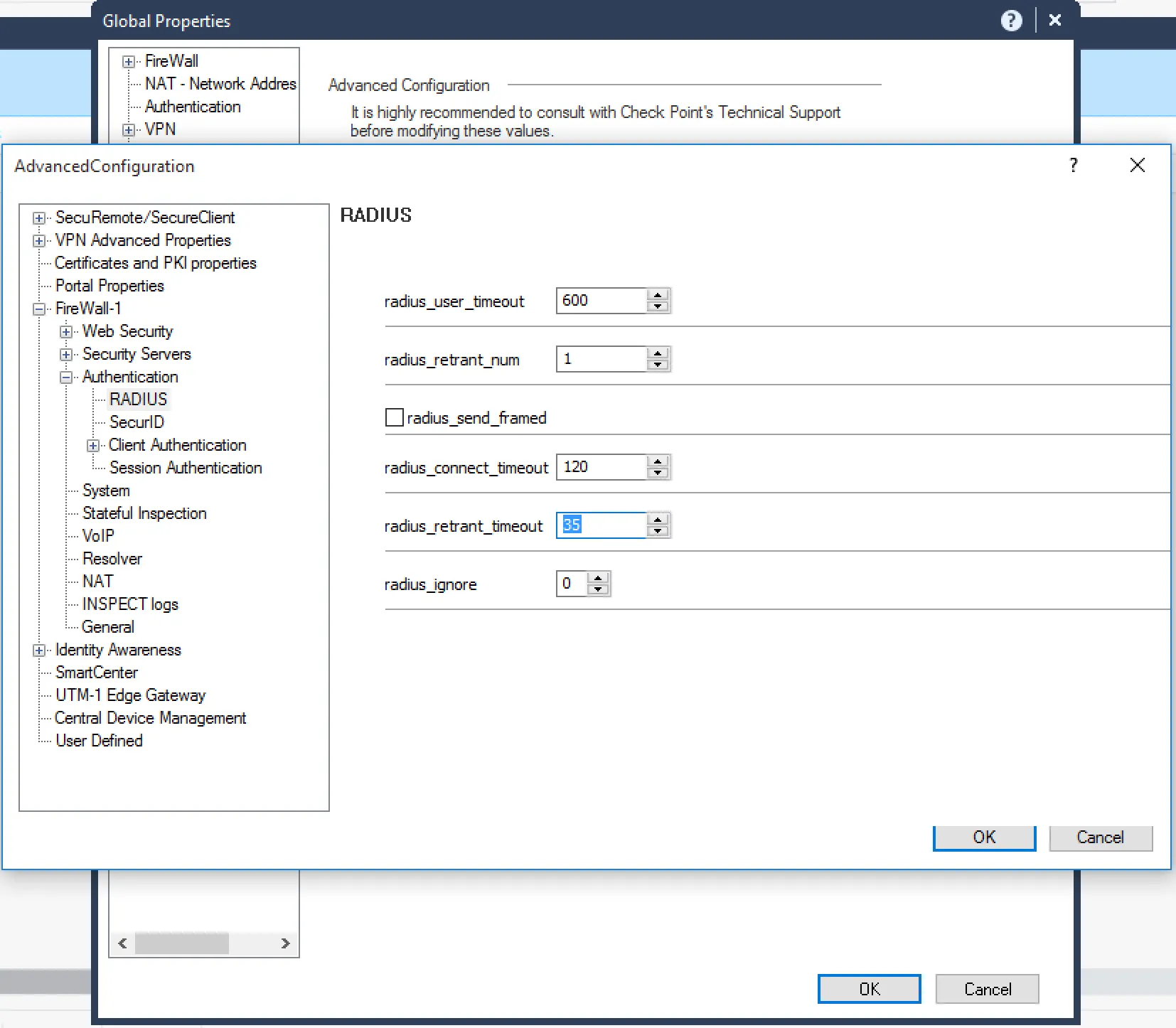This screenshot has height=1028, width=1176.
Task: Decrease the radius_ignore value
Action: pyautogui.click(x=599, y=589)
